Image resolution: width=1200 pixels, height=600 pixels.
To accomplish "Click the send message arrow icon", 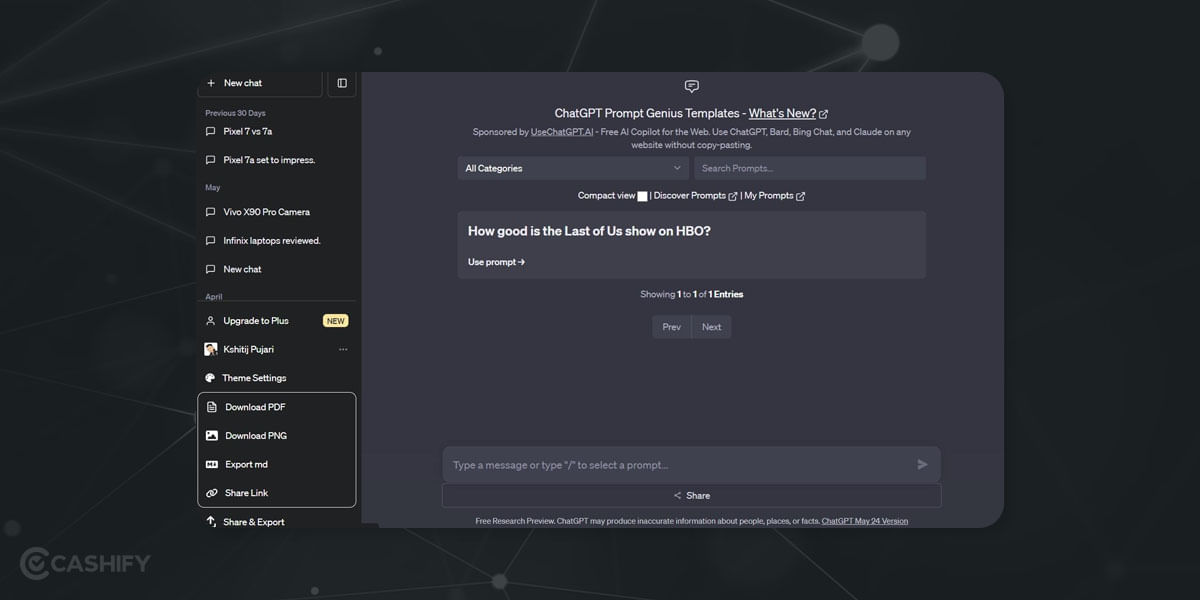I will point(922,465).
